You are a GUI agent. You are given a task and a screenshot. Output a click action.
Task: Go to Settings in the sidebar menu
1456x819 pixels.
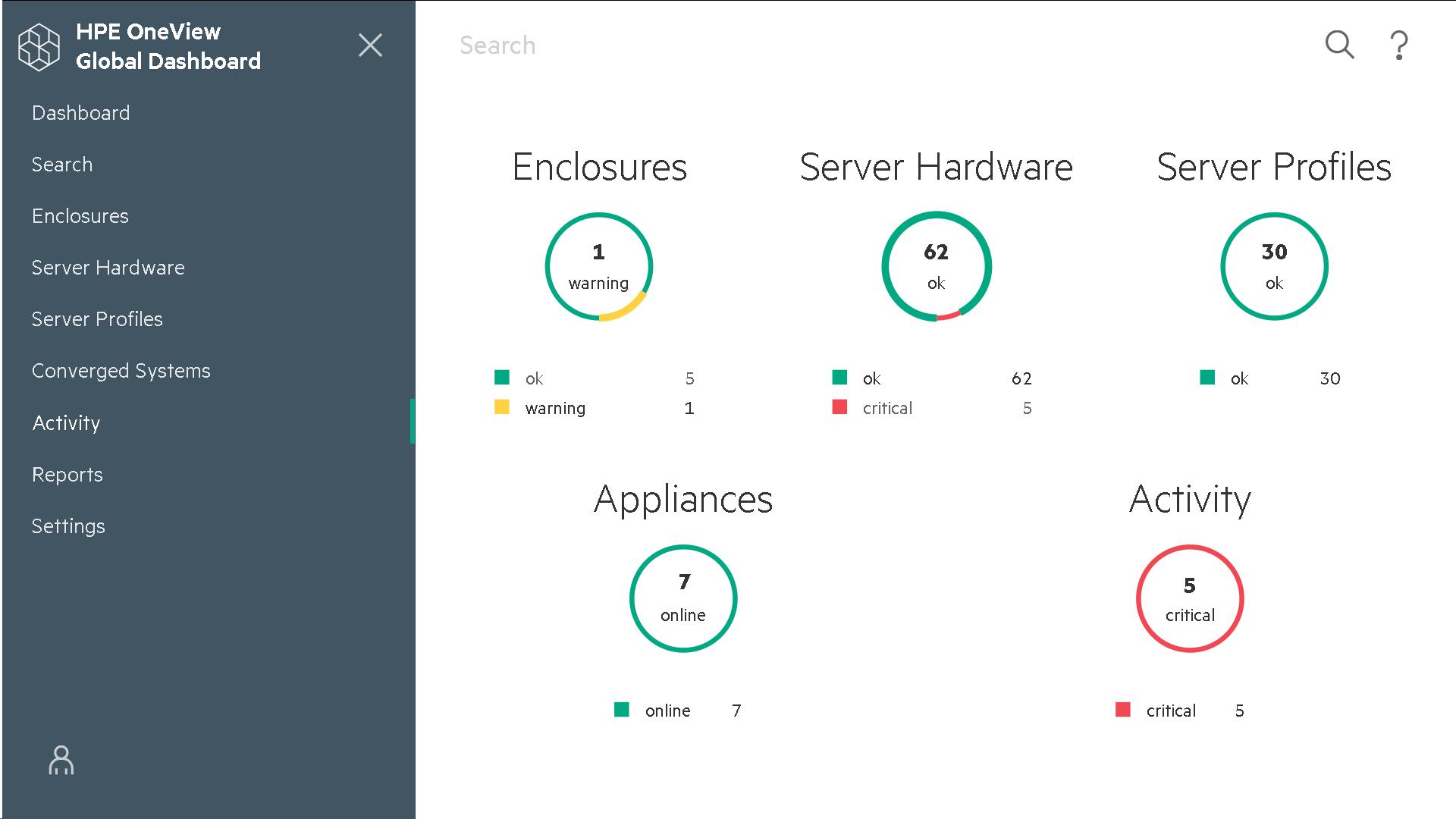click(68, 526)
